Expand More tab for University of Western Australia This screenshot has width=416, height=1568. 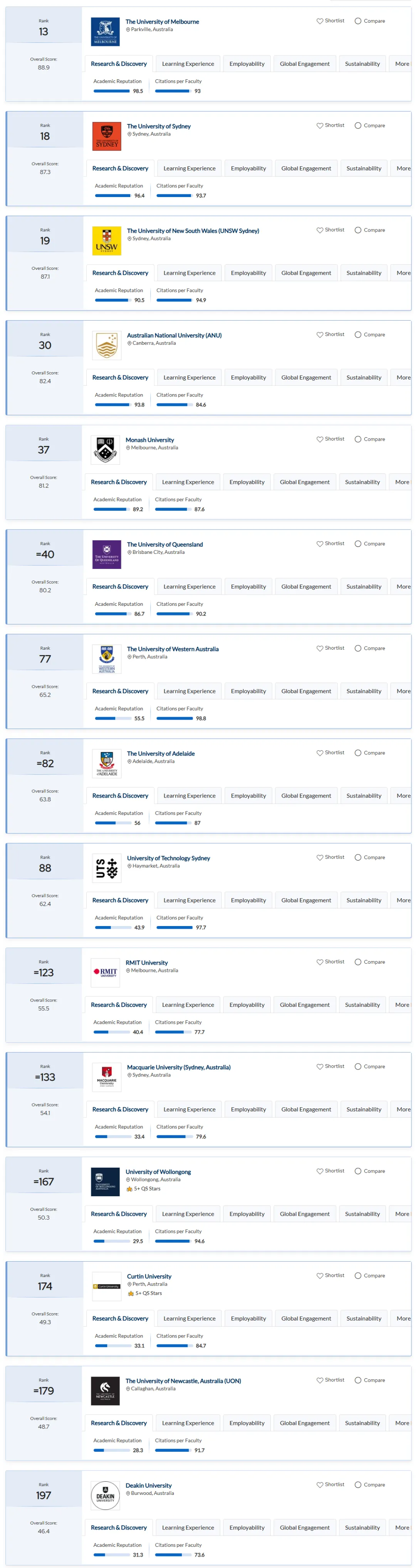click(403, 692)
